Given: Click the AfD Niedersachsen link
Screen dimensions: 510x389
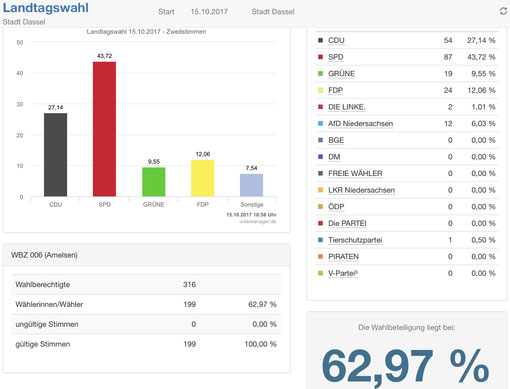Looking at the screenshot, I should pos(360,124).
